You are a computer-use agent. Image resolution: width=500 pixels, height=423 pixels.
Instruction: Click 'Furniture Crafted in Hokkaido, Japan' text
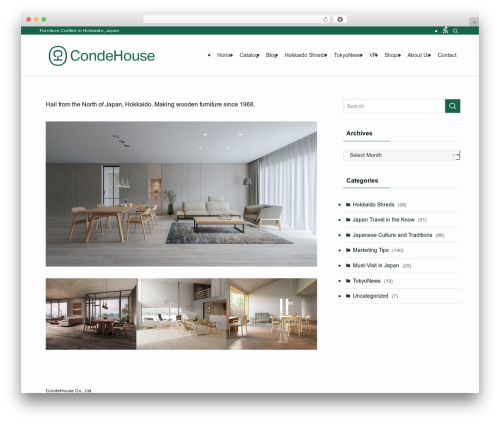click(x=79, y=31)
